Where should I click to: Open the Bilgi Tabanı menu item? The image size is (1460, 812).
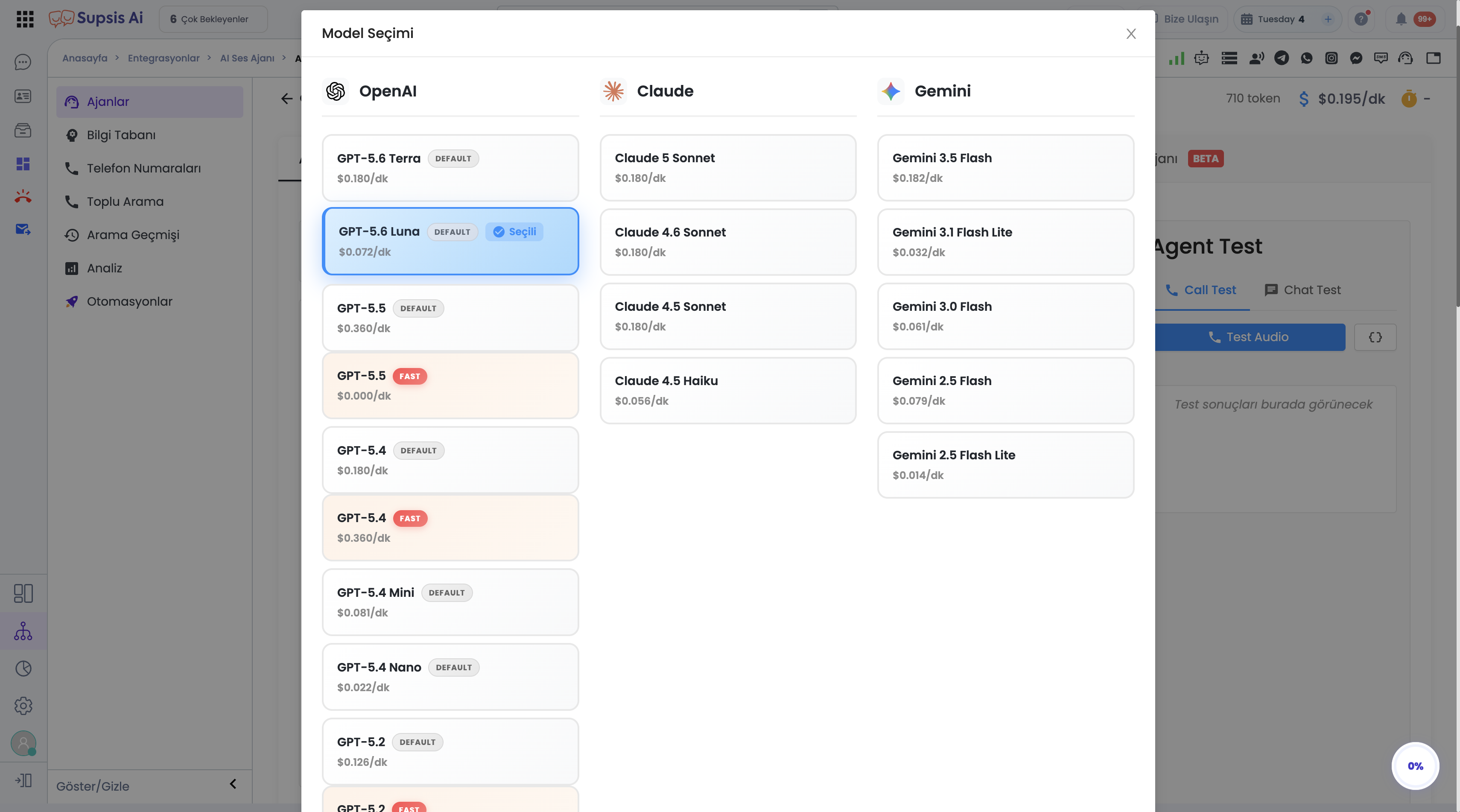(x=149, y=135)
